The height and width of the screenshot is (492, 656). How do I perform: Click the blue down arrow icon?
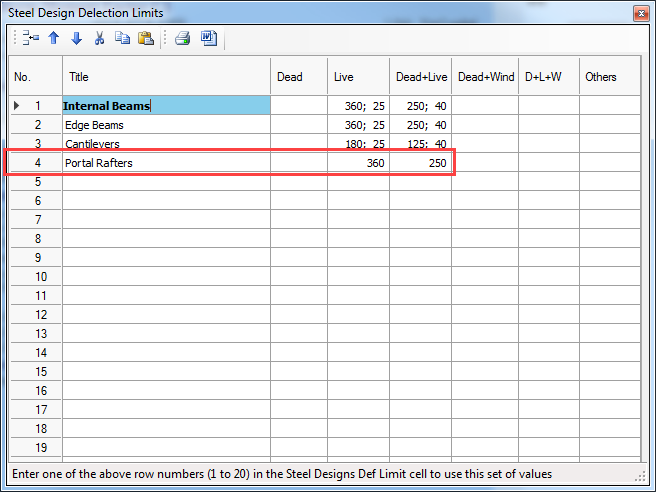(x=76, y=39)
